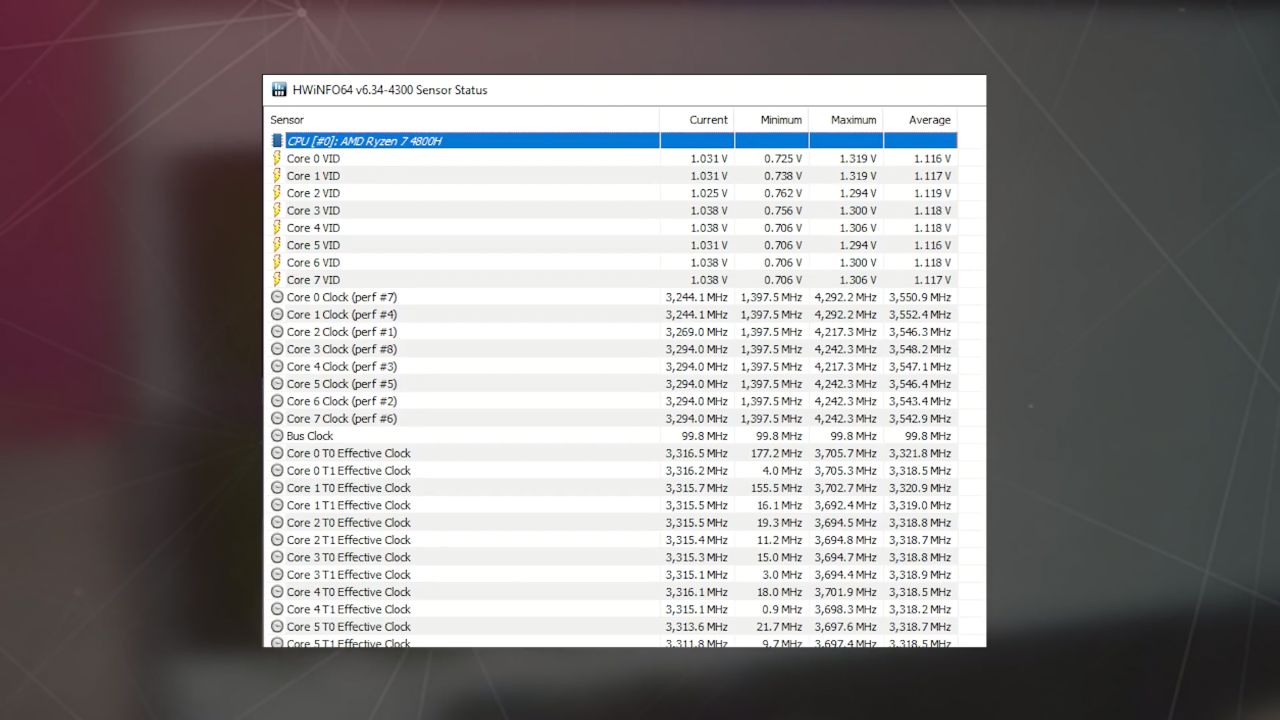Click the Minimum column header
The image size is (1280, 720).
pos(781,120)
